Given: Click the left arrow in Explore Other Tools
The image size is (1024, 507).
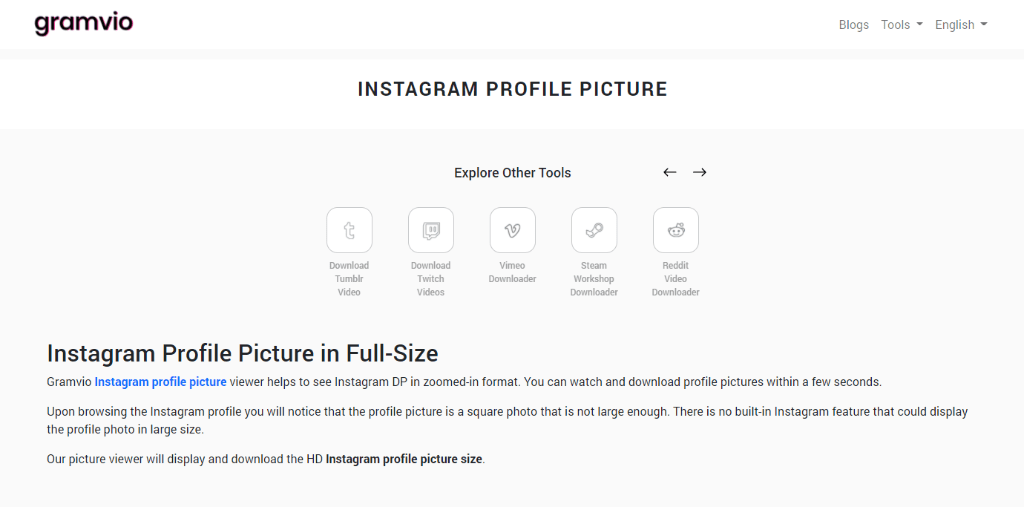Looking at the screenshot, I should coord(670,172).
